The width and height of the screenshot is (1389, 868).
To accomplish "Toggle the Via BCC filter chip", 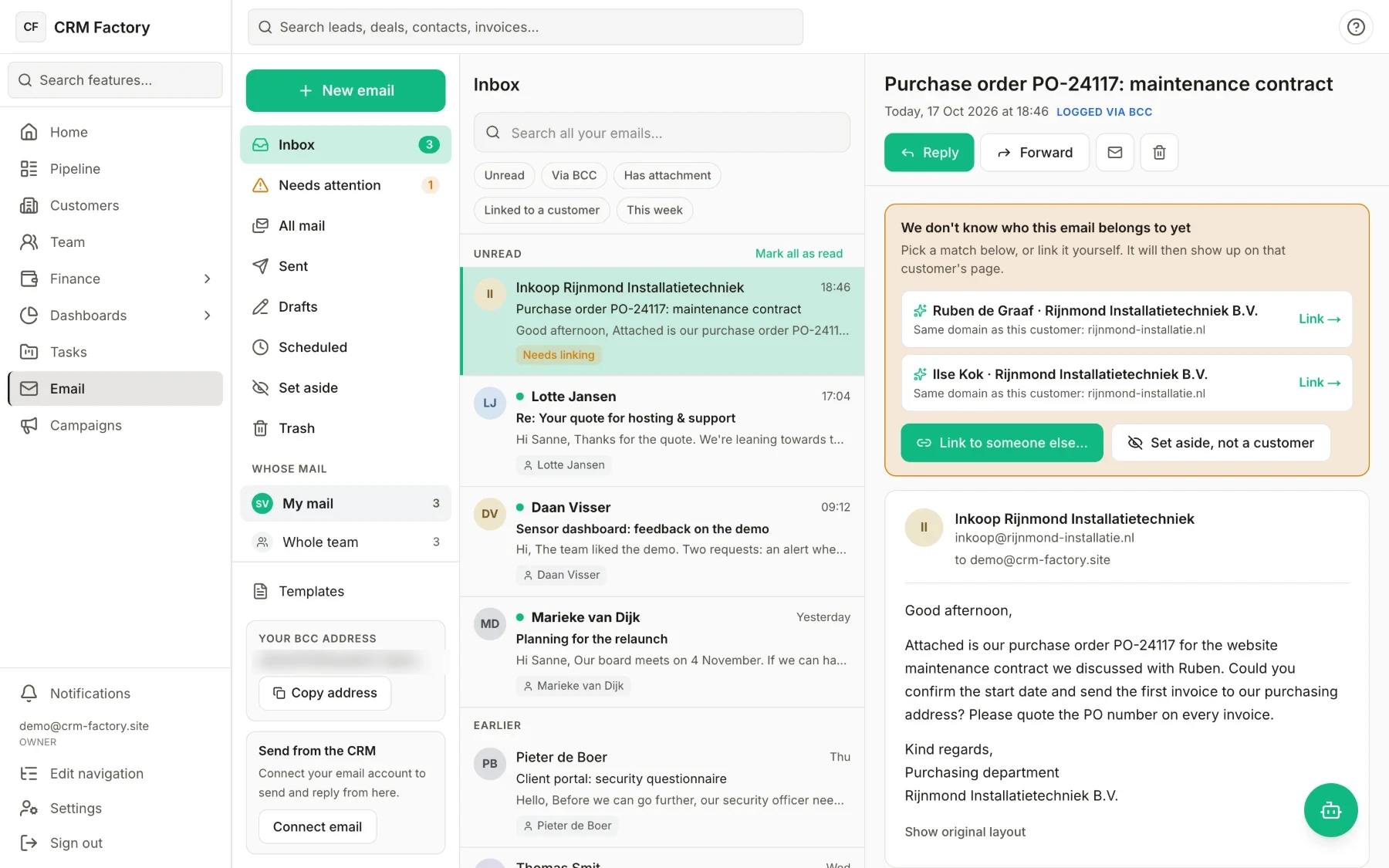I will click(x=574, y=175).
